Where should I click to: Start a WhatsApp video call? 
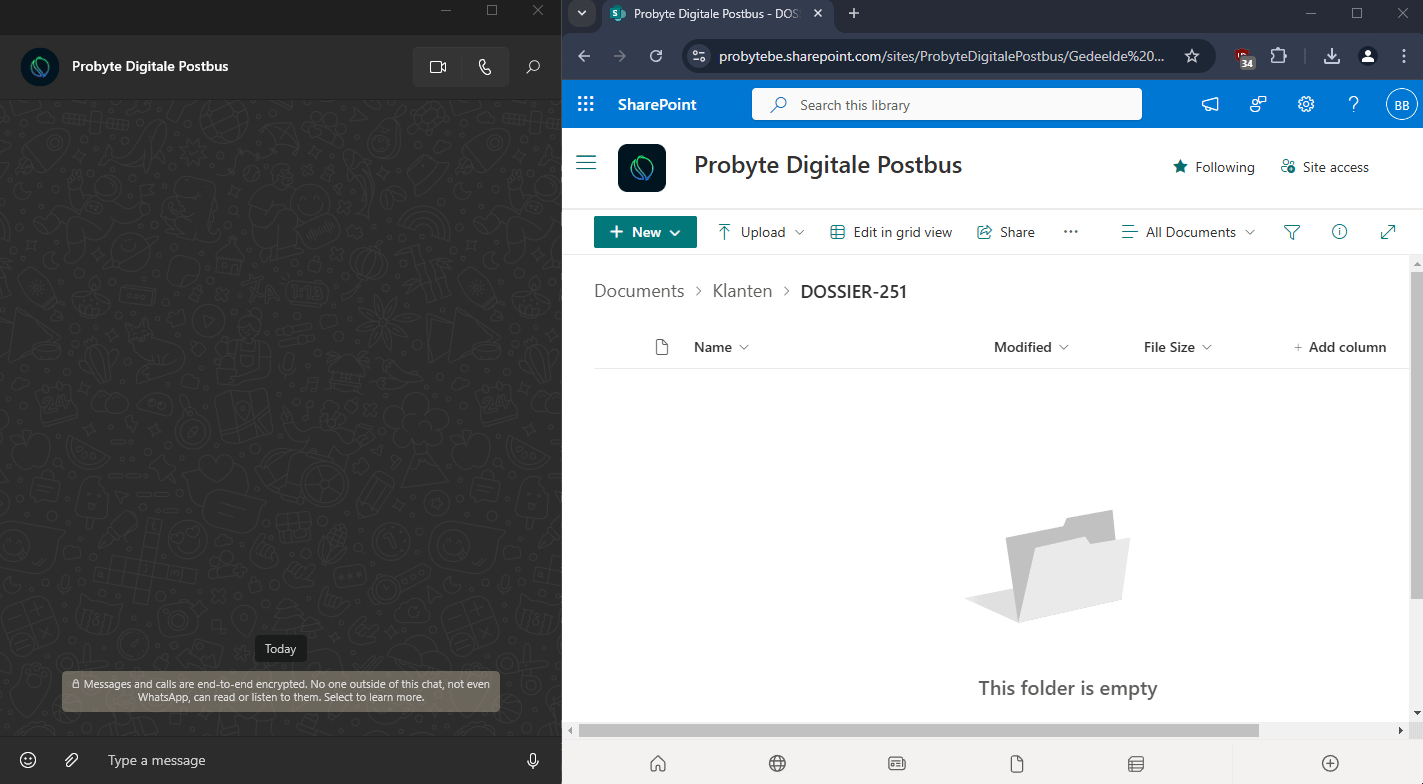437,67
